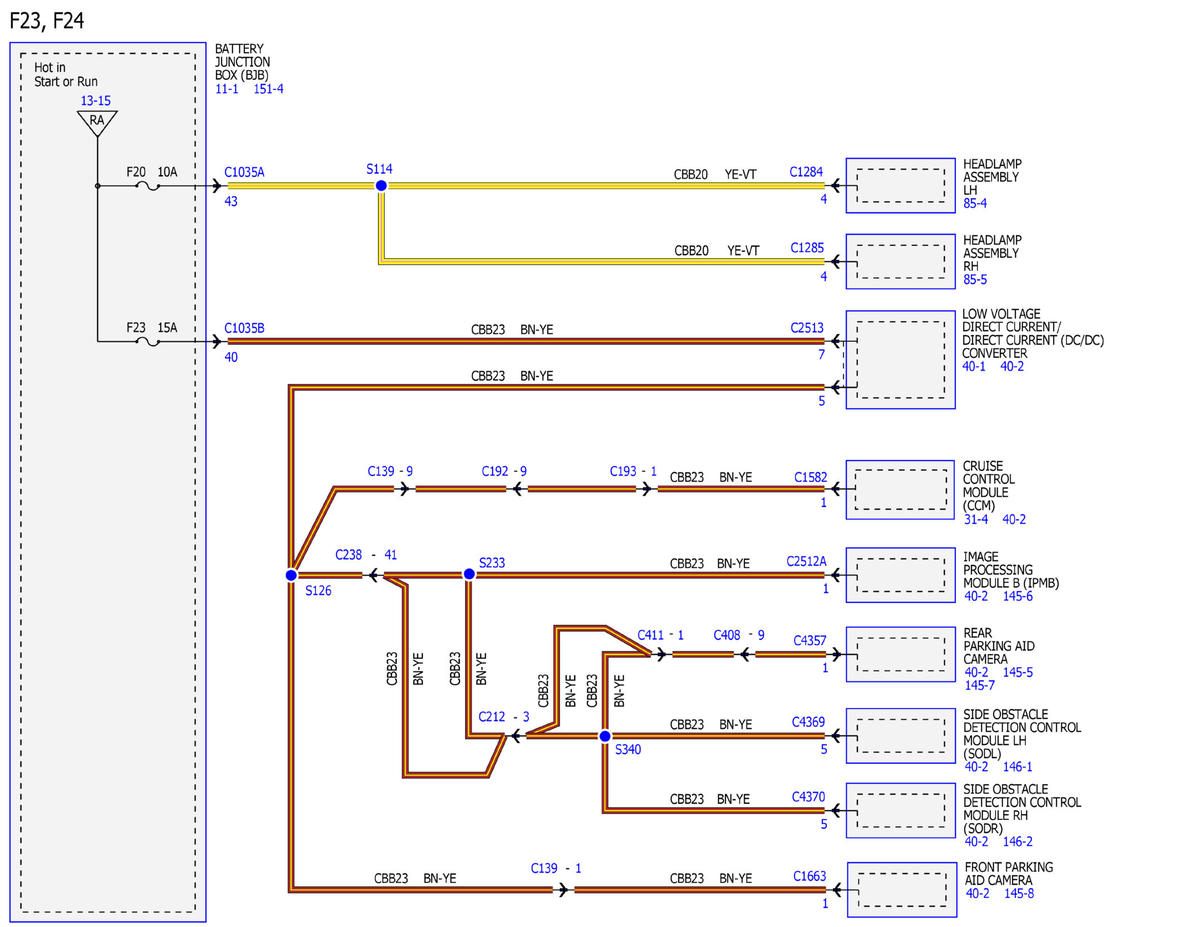Go to page 145-8 for Front Parking Camera

pyautogui.click(x=1018, y=893)
